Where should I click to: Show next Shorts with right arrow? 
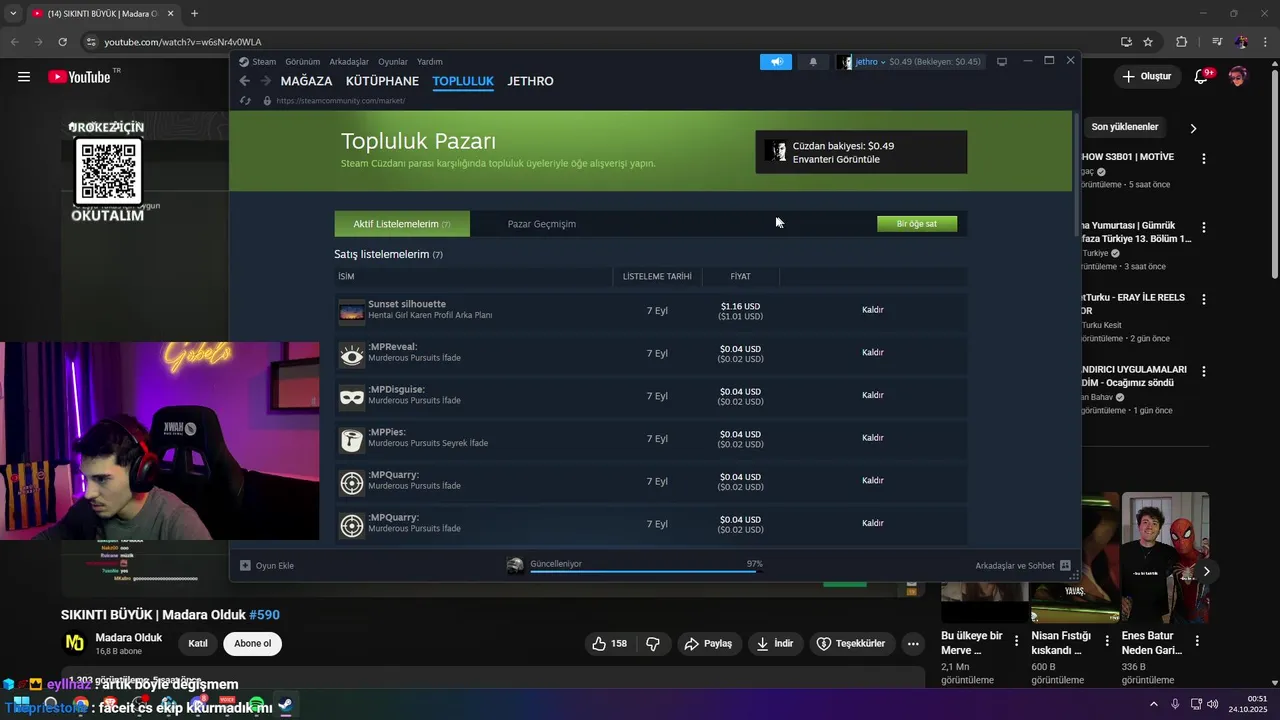click(1206, 572)
